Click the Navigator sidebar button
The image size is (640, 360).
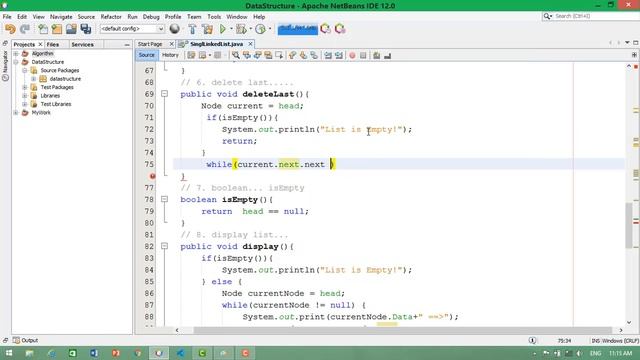pyautogui.click(x=5, y=65)
